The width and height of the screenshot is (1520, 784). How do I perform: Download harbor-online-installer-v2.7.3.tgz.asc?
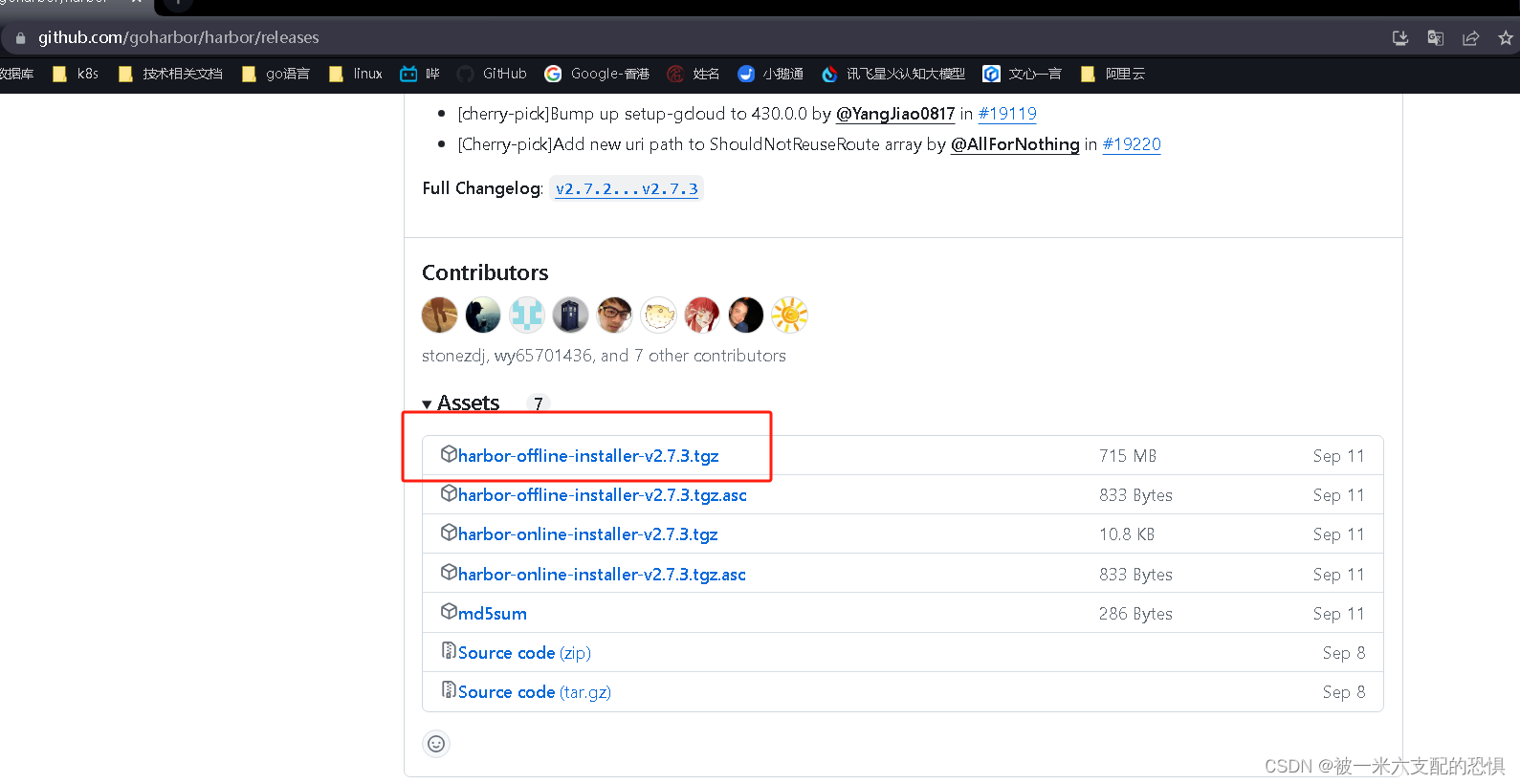pos(602,575)
